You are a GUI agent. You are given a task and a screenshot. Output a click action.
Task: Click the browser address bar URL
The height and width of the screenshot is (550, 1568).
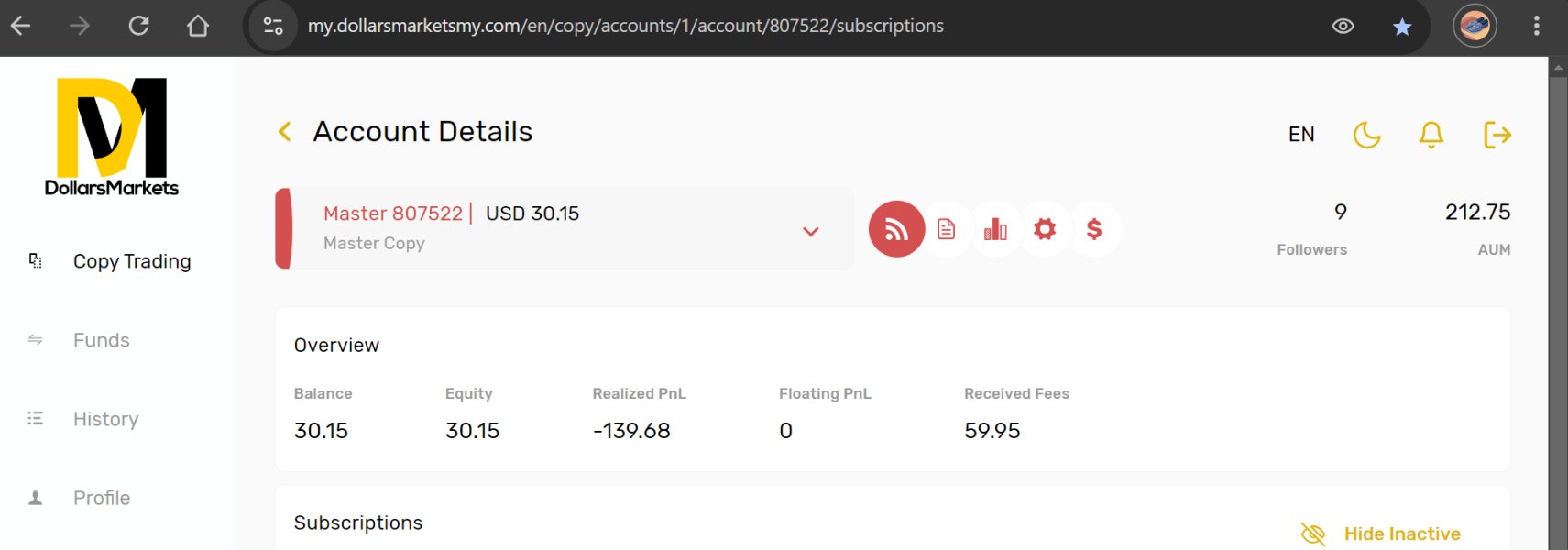coord(625,26)
